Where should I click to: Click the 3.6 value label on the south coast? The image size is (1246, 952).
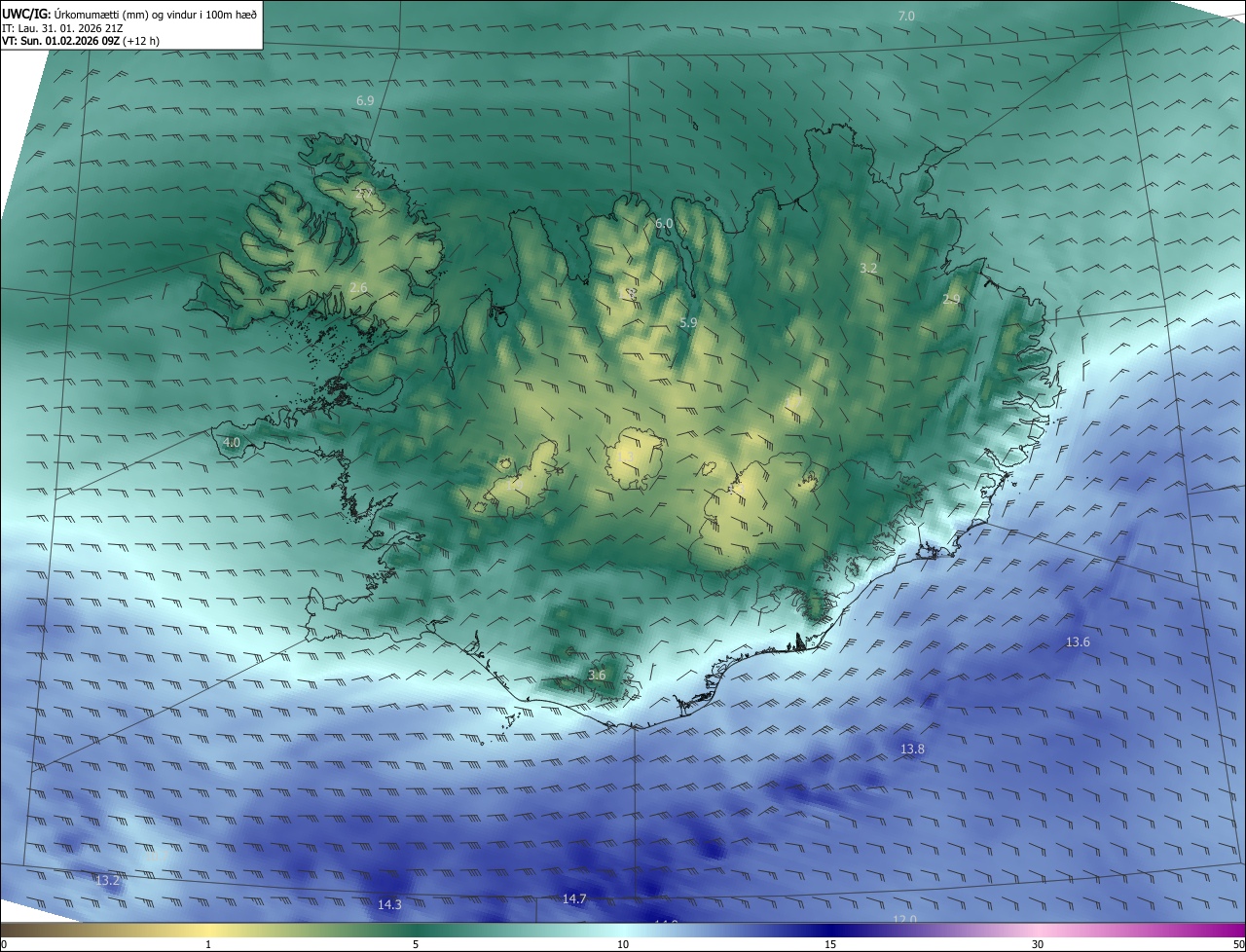click(597, 676)
